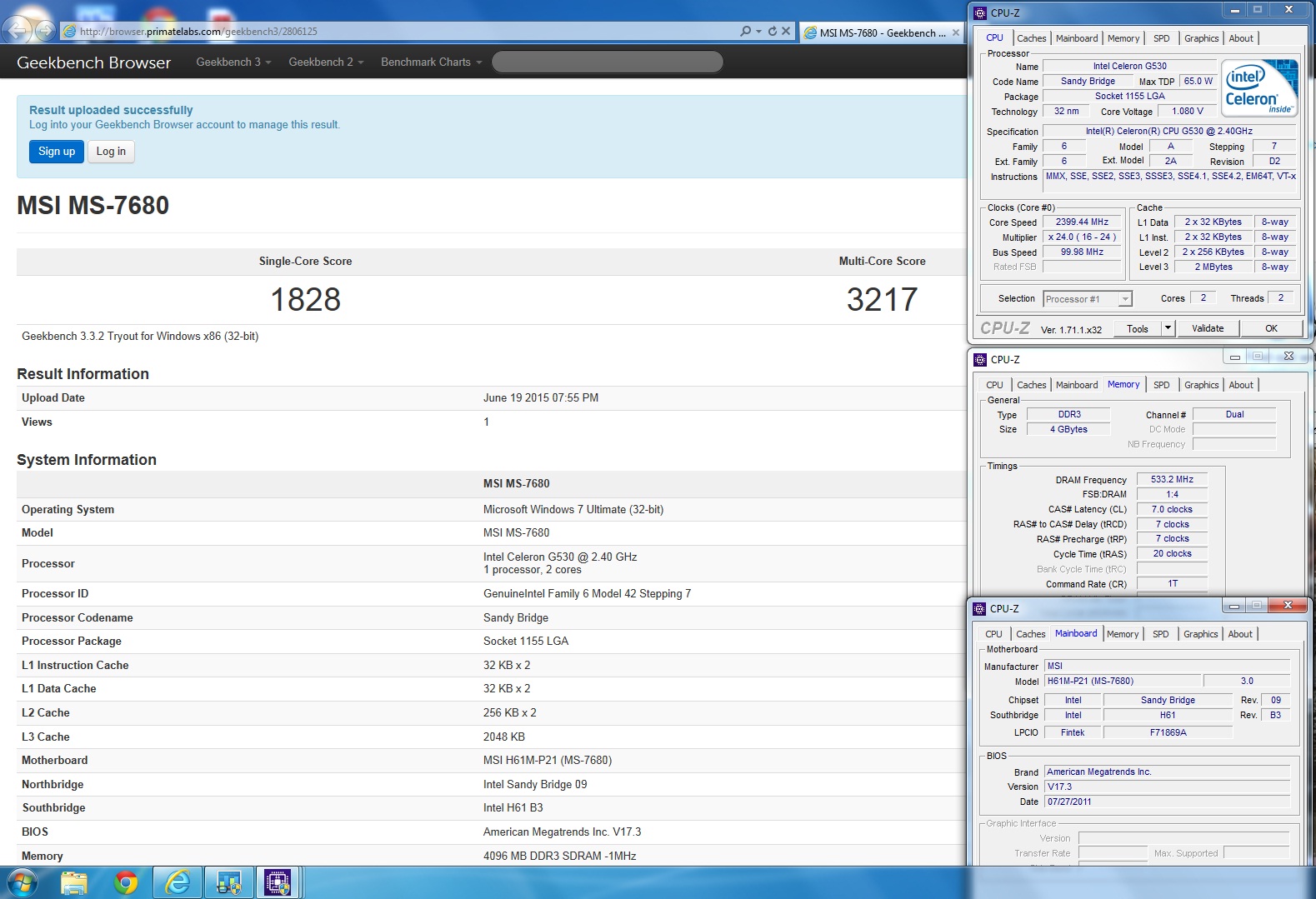Open Graphics tab in Mainboard CPU-Z window
1316x899 pixels.
[x=1200, y=634]
